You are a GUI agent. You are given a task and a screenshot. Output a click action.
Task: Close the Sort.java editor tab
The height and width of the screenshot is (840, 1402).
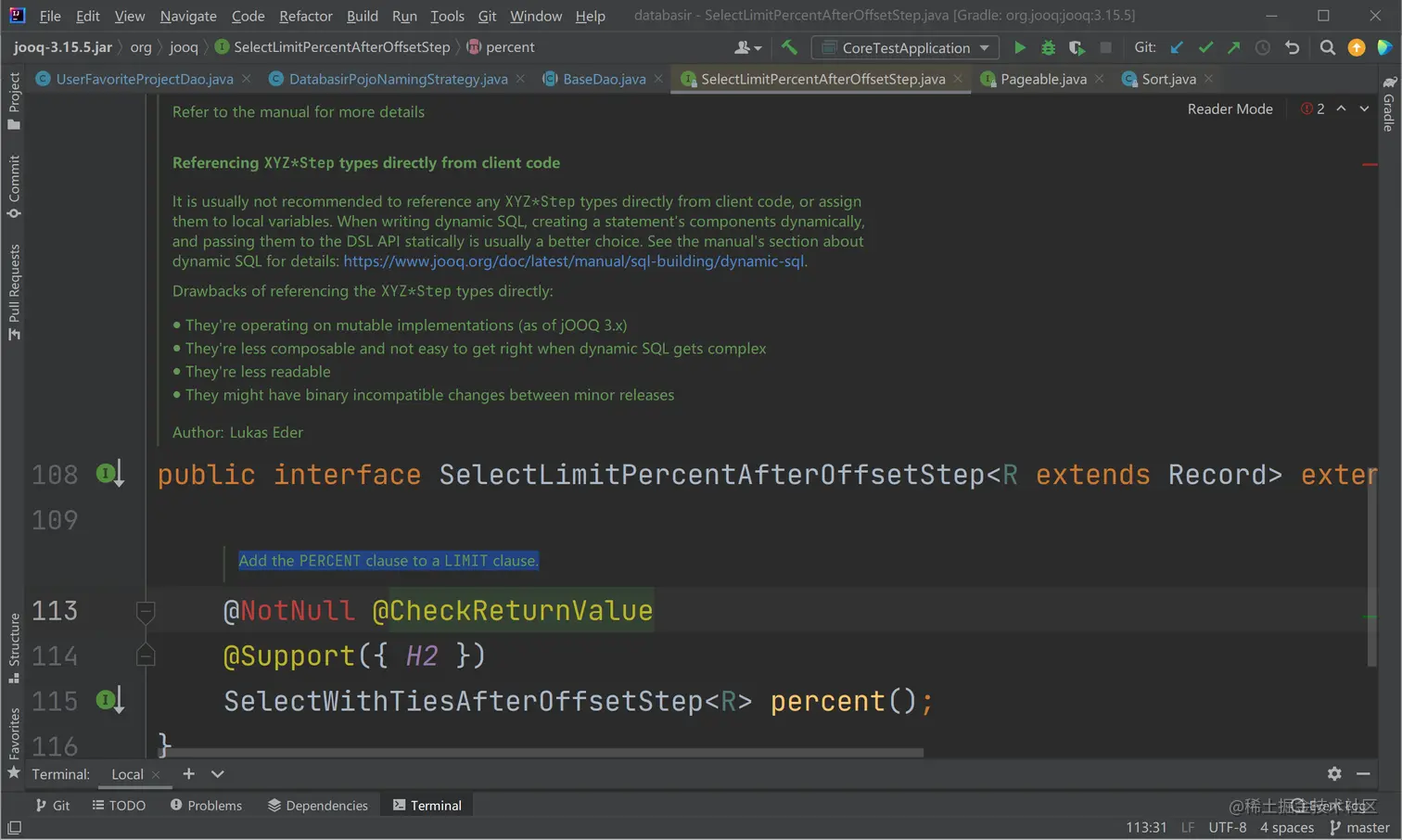[1208, 79]
